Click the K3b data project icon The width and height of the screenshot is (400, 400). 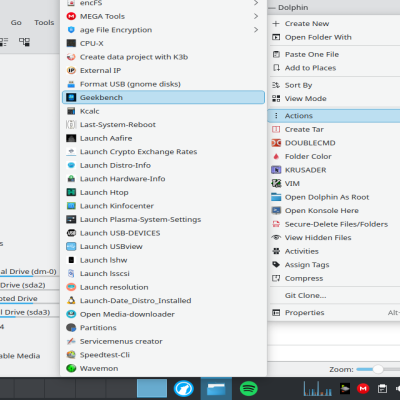point(71,57)
